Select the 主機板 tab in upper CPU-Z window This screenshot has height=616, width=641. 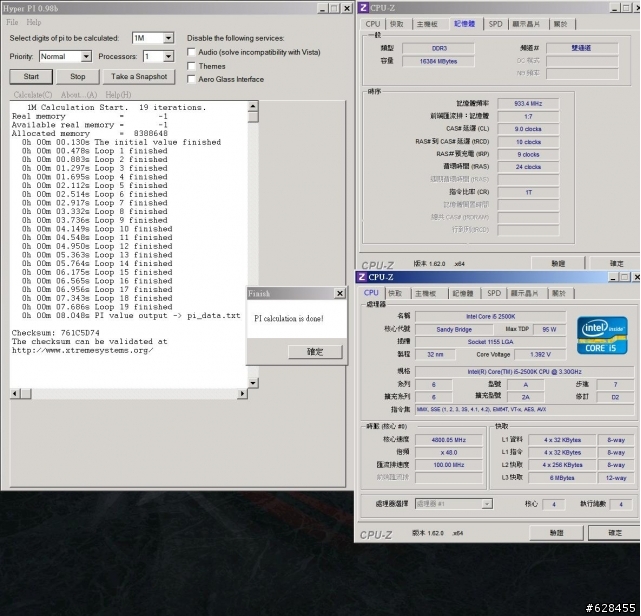pyautogui.click(x=427, y=24)
